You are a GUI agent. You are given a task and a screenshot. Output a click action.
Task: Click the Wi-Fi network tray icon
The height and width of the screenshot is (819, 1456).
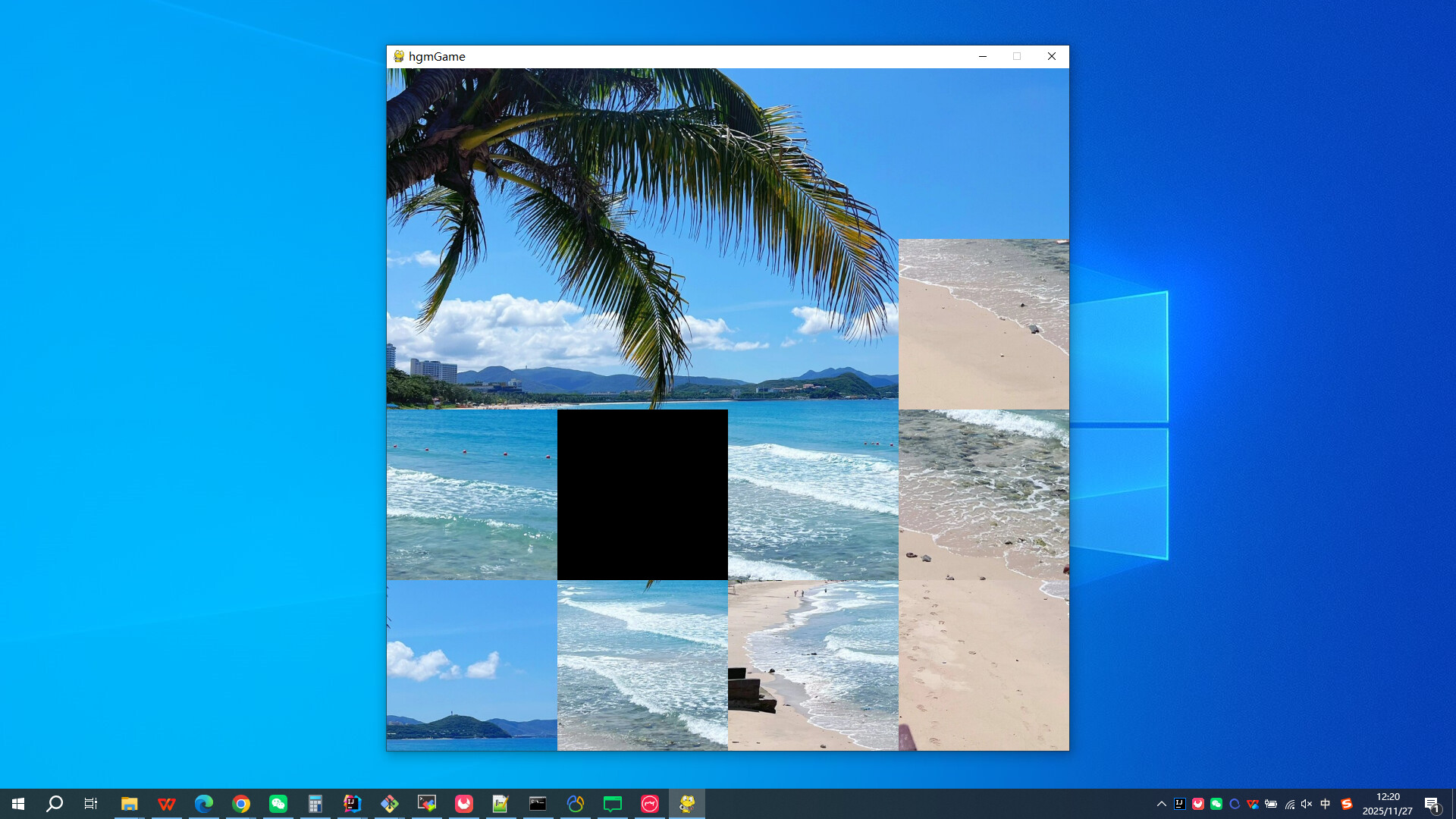(1289, 803)
